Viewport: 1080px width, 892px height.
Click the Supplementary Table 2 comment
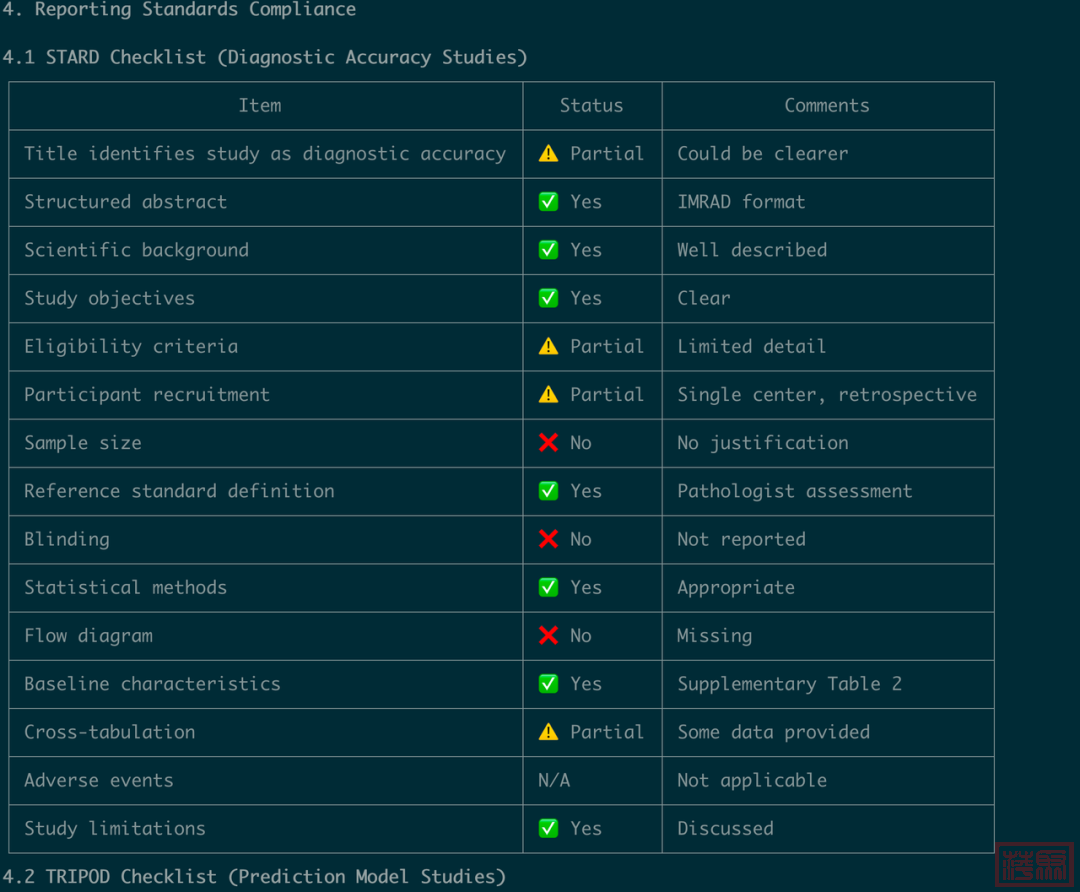pos(789,684)
